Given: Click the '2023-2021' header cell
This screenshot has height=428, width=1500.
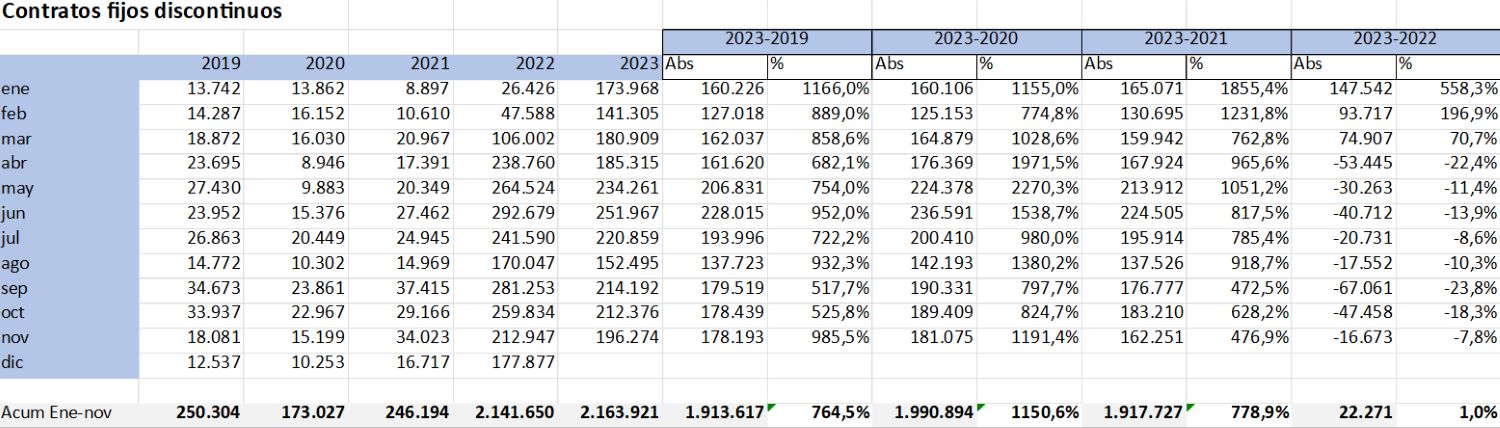Looking at the screenshot, I should pos(1185,40).
